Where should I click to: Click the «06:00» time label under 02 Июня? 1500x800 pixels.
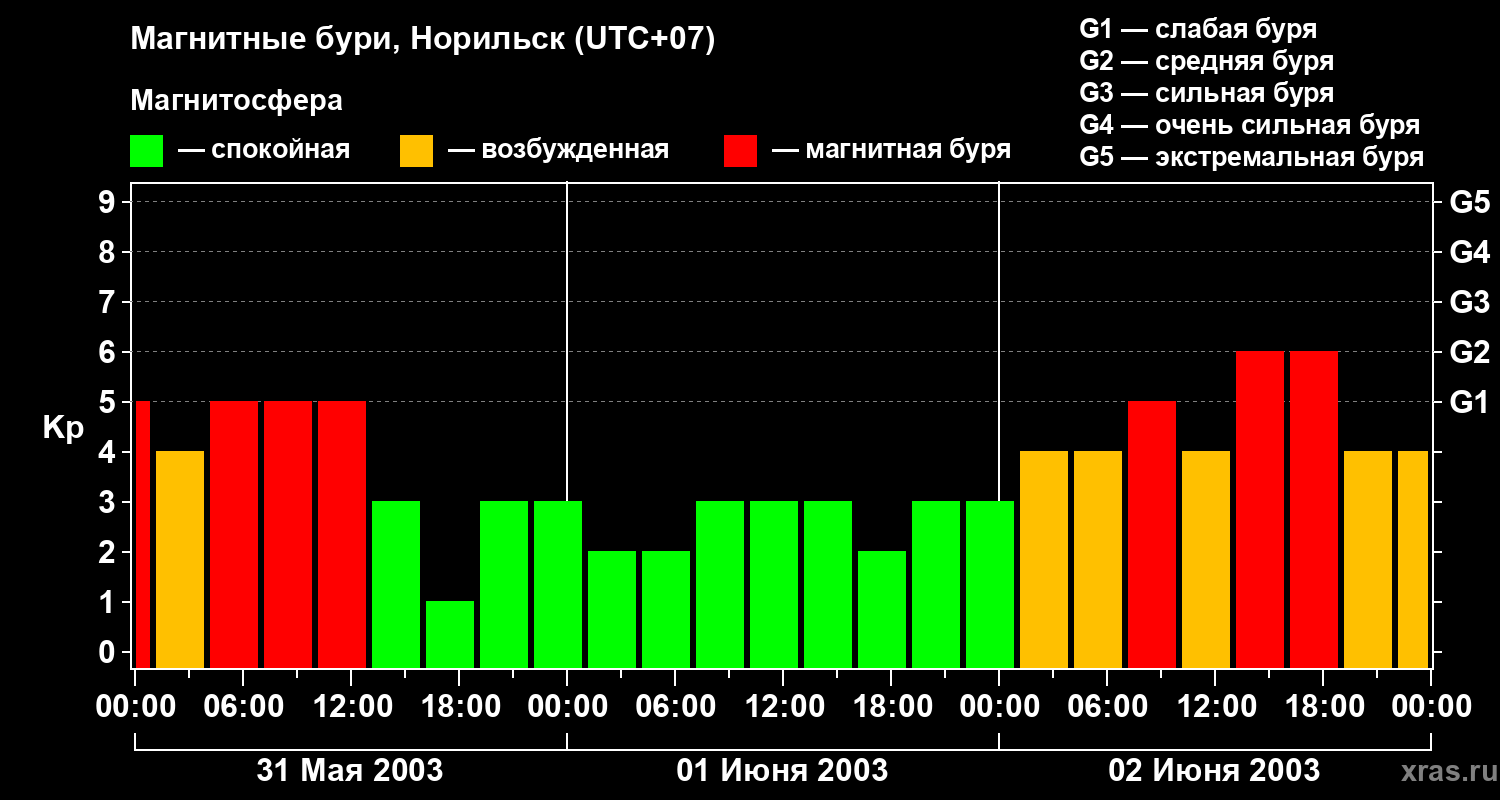tap(1107, 707)
